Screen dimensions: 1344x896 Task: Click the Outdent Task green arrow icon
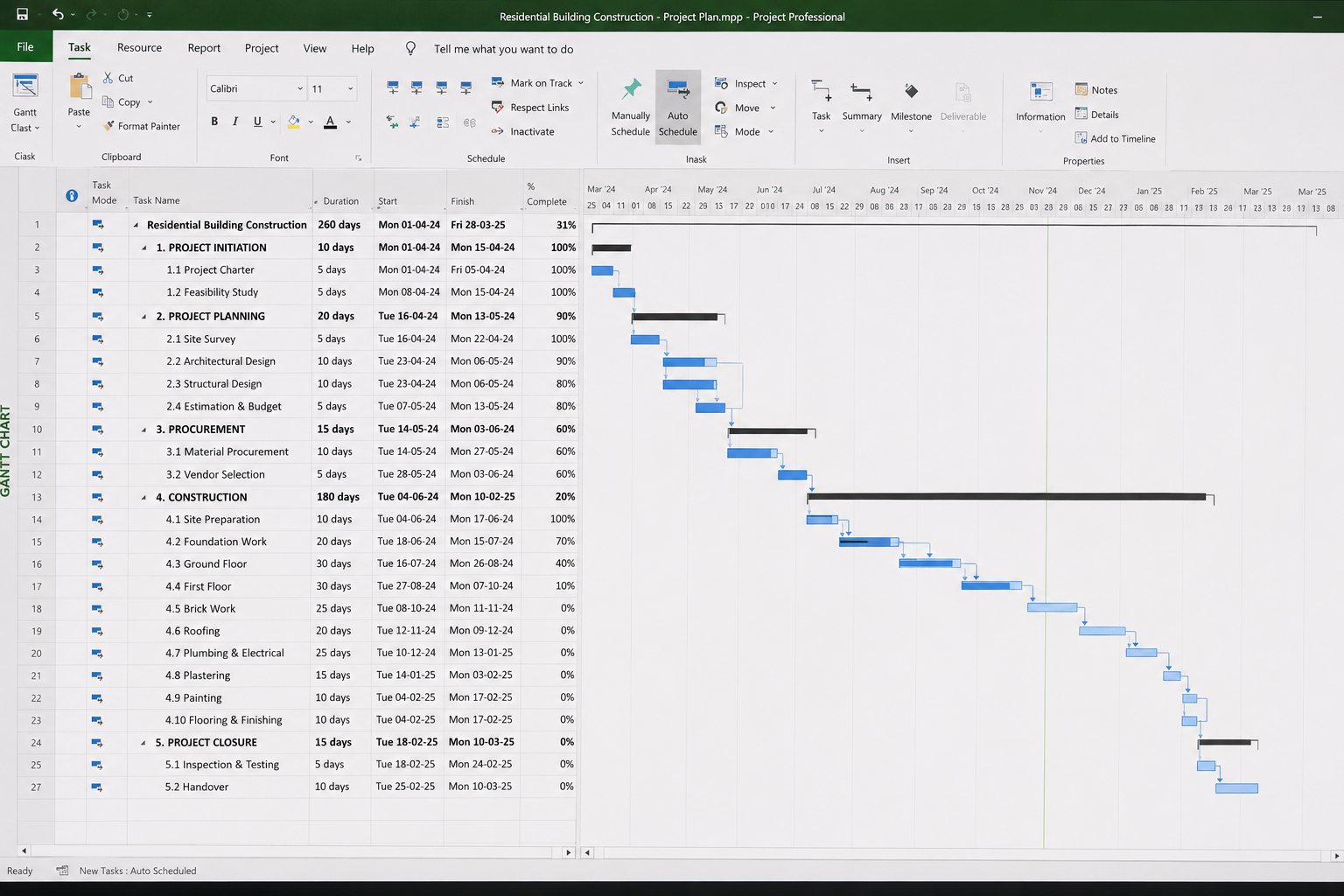(x=392, y=122)
